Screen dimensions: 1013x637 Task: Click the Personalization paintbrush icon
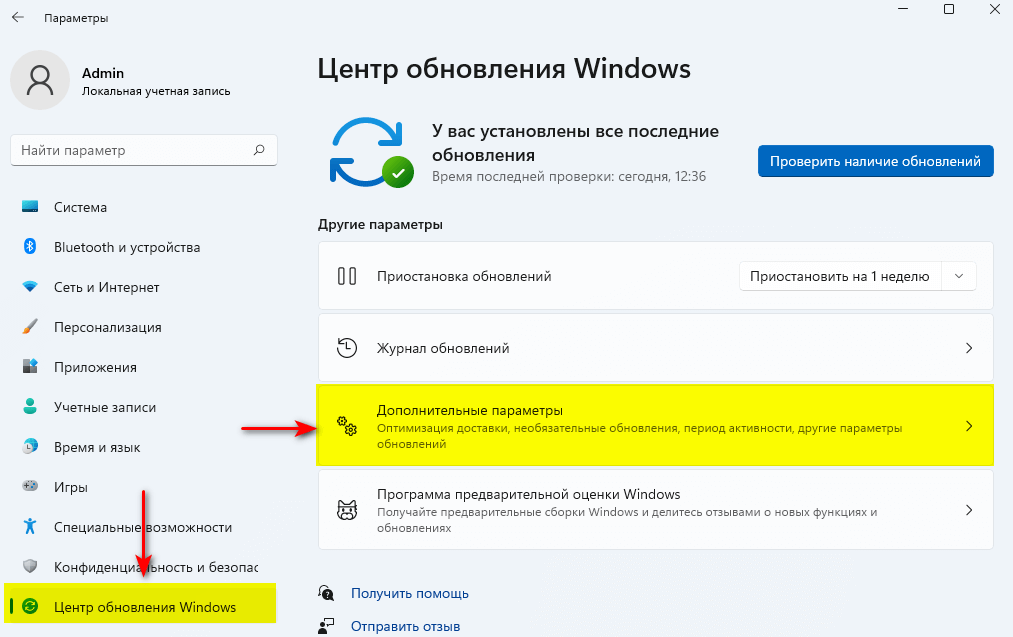point(30,327)
